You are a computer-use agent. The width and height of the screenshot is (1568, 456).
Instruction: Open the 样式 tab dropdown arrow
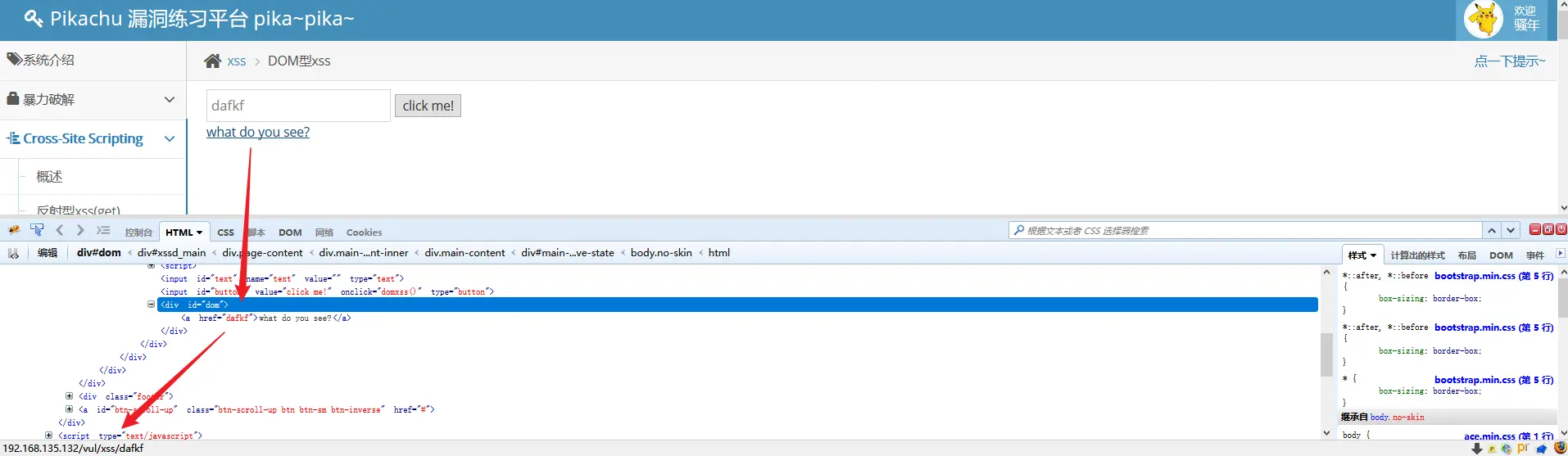click(x=1373, y=255)
